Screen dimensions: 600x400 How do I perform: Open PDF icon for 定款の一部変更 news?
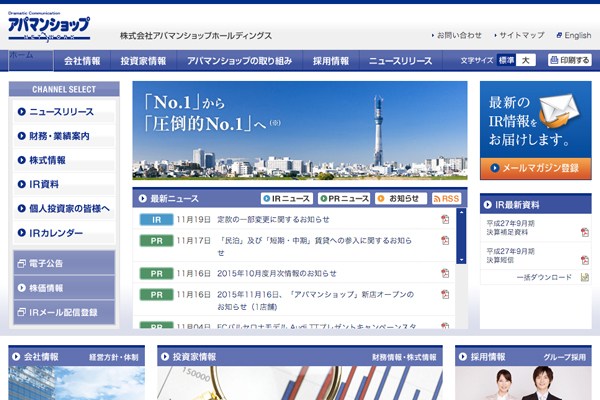pos(445,219)
